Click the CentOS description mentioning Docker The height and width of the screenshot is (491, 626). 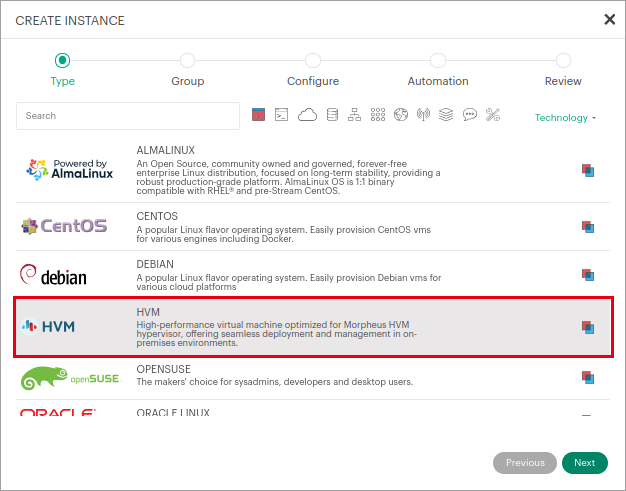pyautogui.click(x=283, y=234)
